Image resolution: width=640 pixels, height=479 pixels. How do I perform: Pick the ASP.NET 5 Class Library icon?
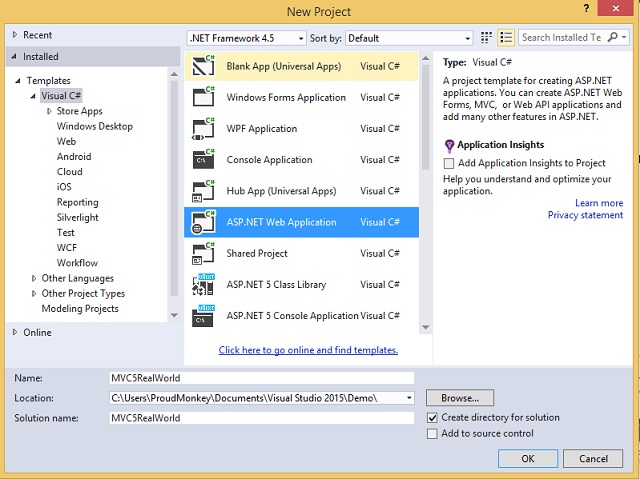[203, 284]
